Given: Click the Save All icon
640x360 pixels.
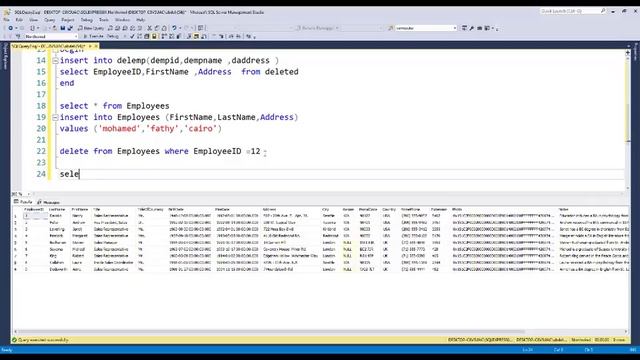Looking at the screenshot, I should pyautogui.click(x=70, y=28).
